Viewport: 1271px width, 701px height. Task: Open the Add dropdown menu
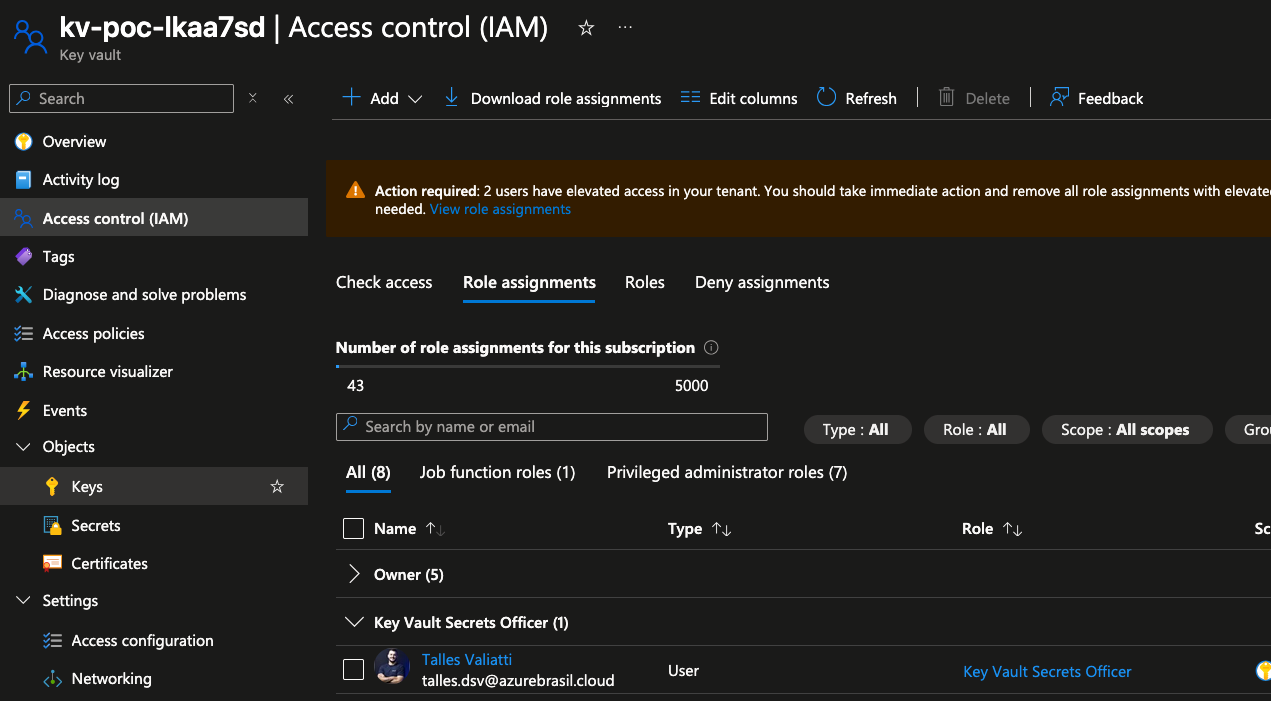(x=383, y=98)
